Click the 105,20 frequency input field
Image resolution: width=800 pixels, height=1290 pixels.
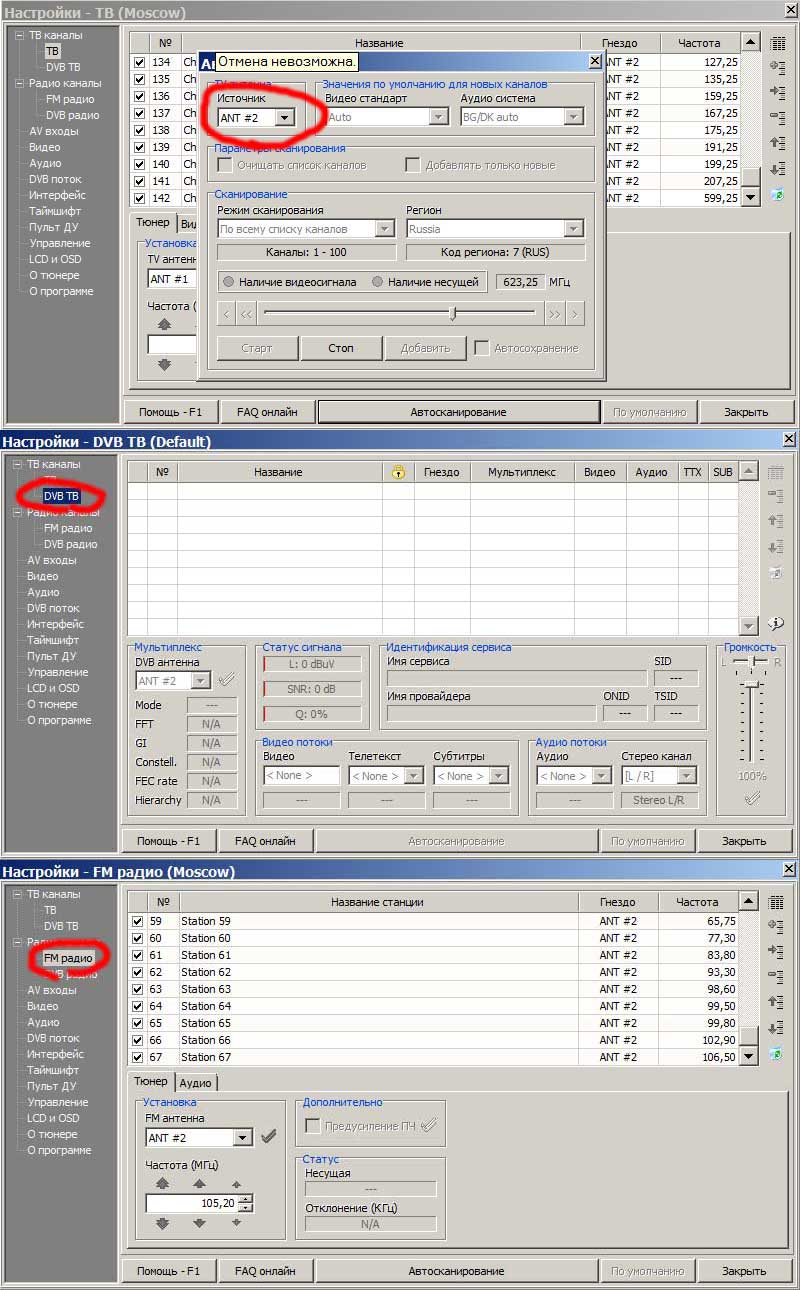point(192,1203)
